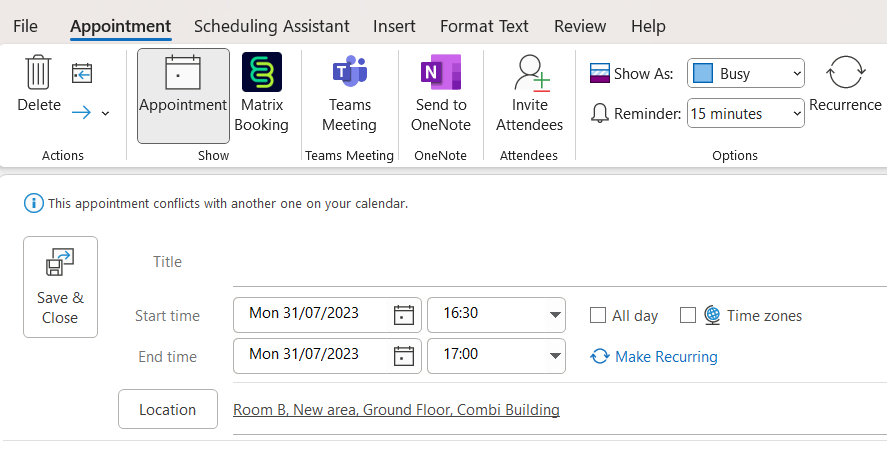Enable the All day checkbox
This screenshot has width=887, height=454.
[x=598, y=316]
